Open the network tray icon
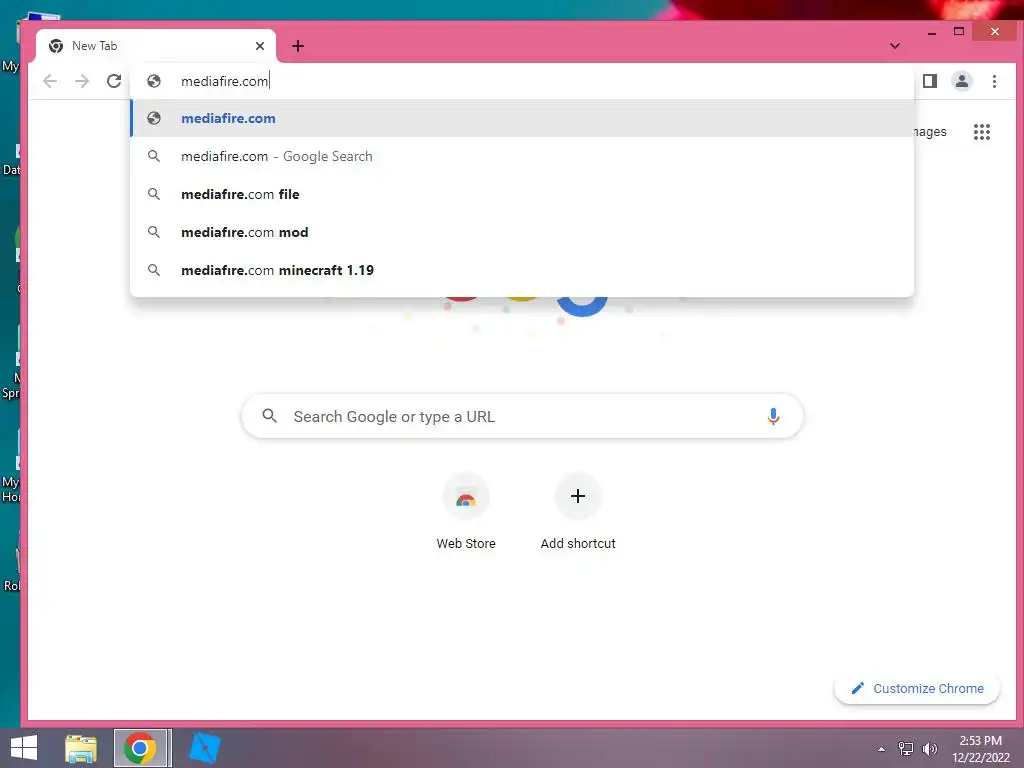Viewport: 1024px width, 768px height. [906, 749]
